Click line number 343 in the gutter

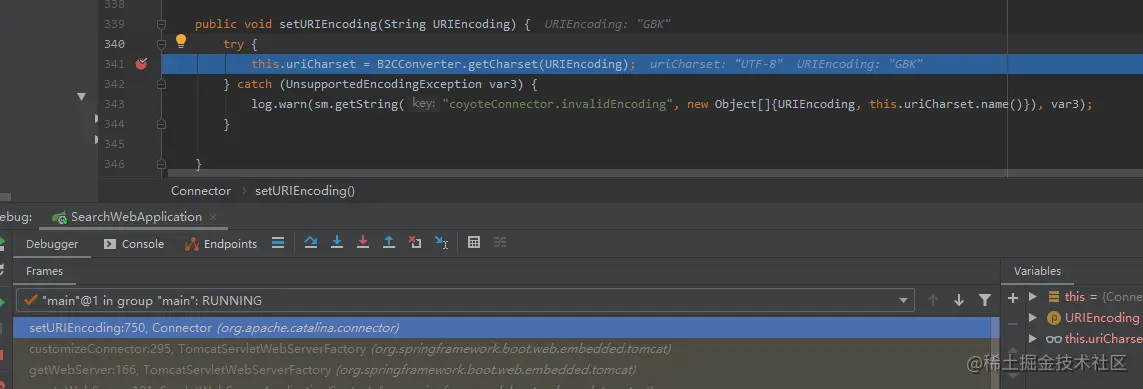coord(114,104)
